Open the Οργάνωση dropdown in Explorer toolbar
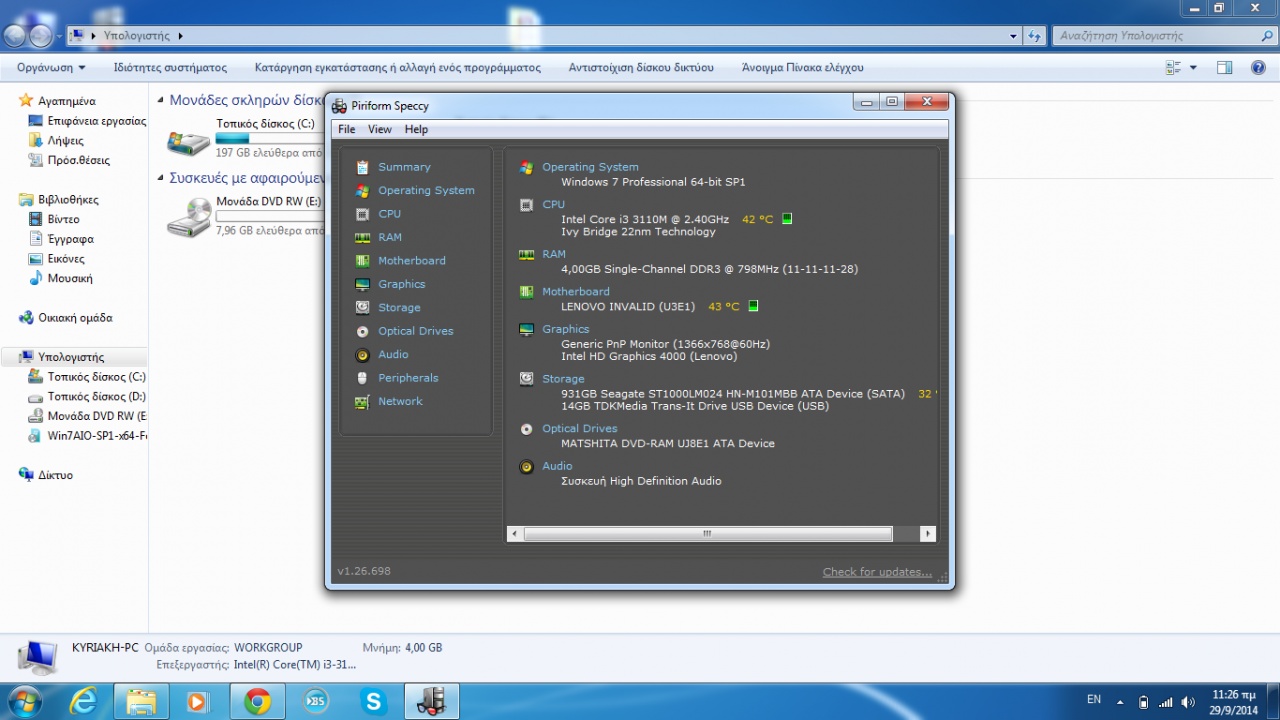The image size is (1280, 720). pos(51,68)
